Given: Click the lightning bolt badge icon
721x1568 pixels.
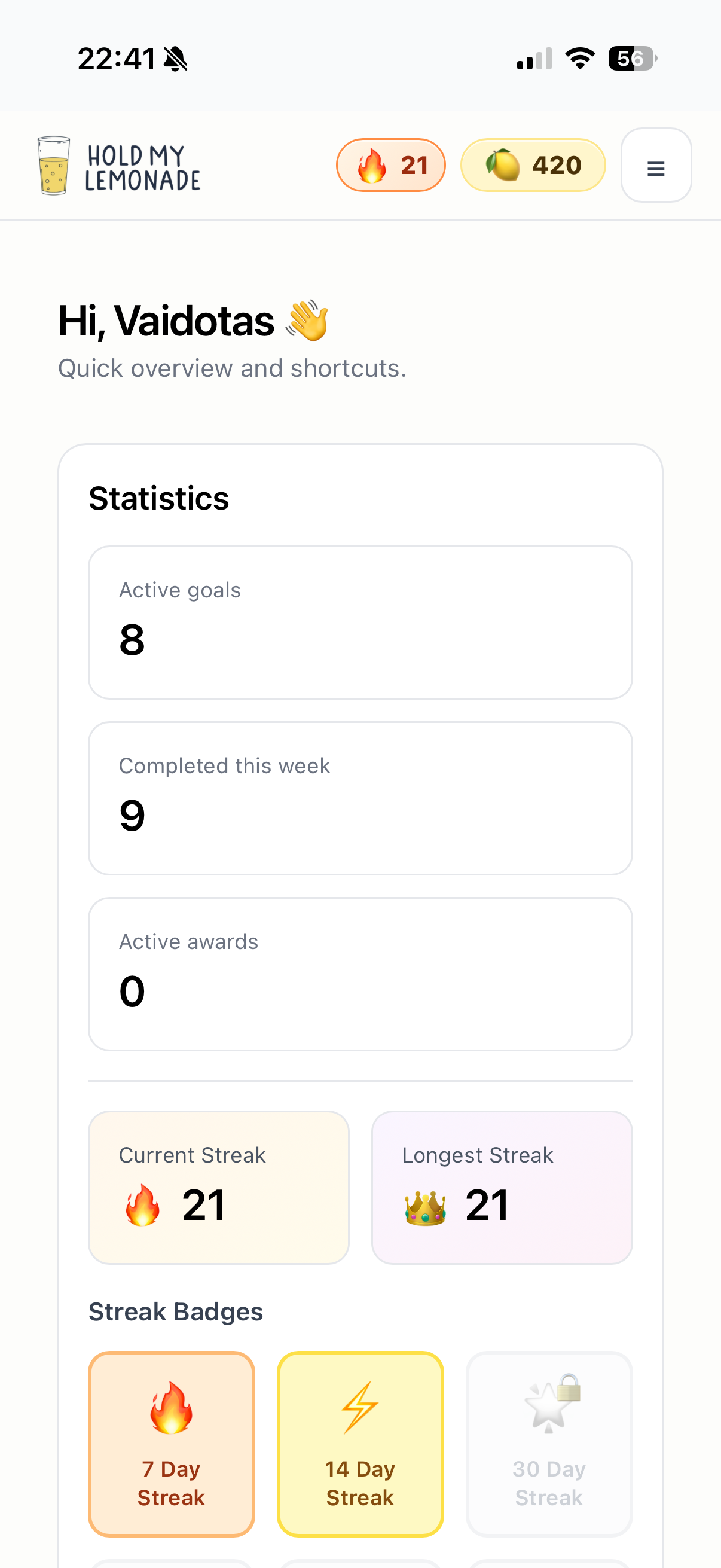Looking at the screenshot, I should pyautogui.click(x=360, y=1407).
